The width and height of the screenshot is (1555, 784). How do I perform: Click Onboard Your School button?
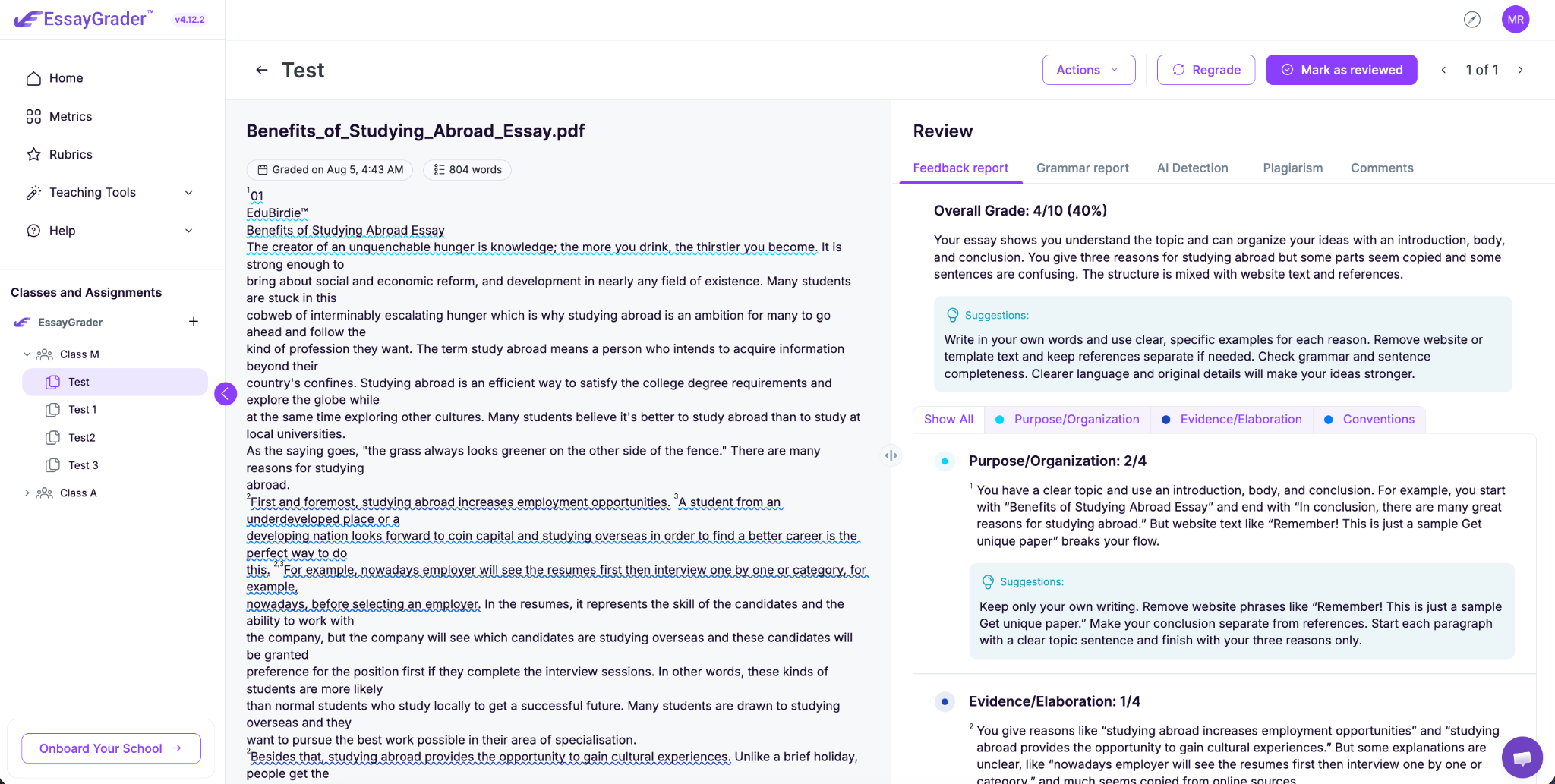pos(111,748)
